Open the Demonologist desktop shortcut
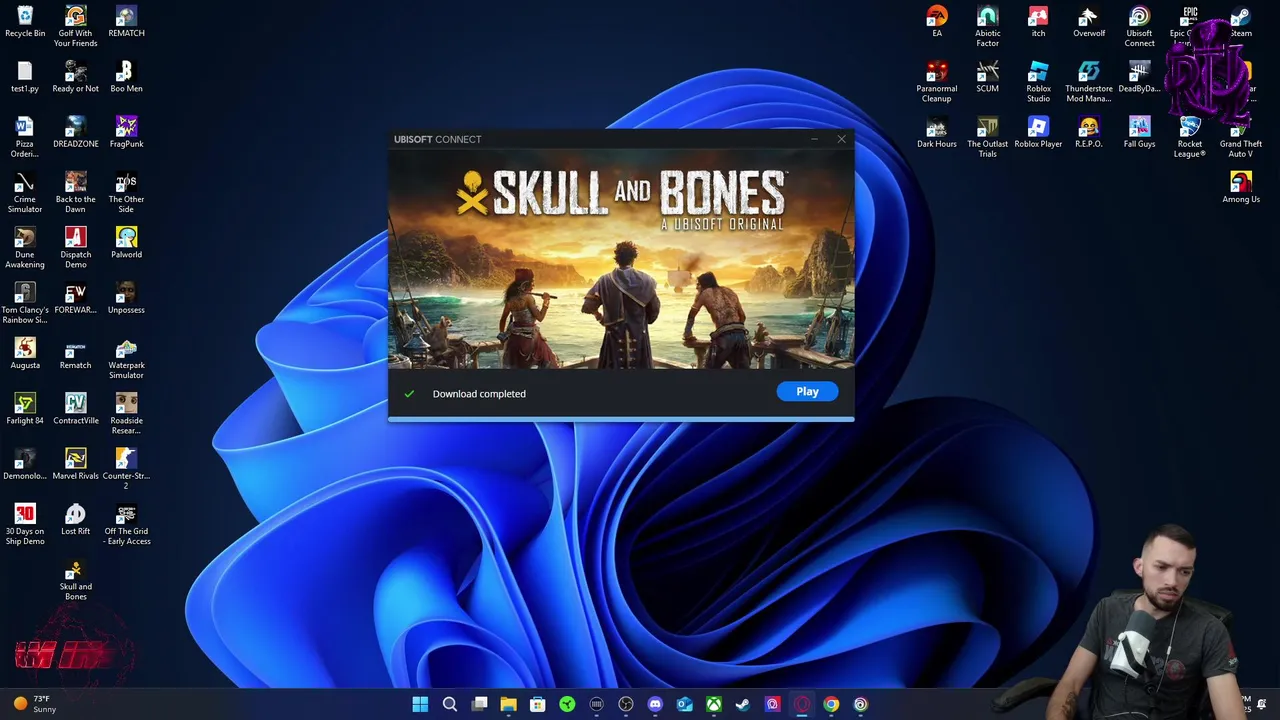The width and height of the screenshot is (1280, 720). pyautogui.click(x=25, y=464)
